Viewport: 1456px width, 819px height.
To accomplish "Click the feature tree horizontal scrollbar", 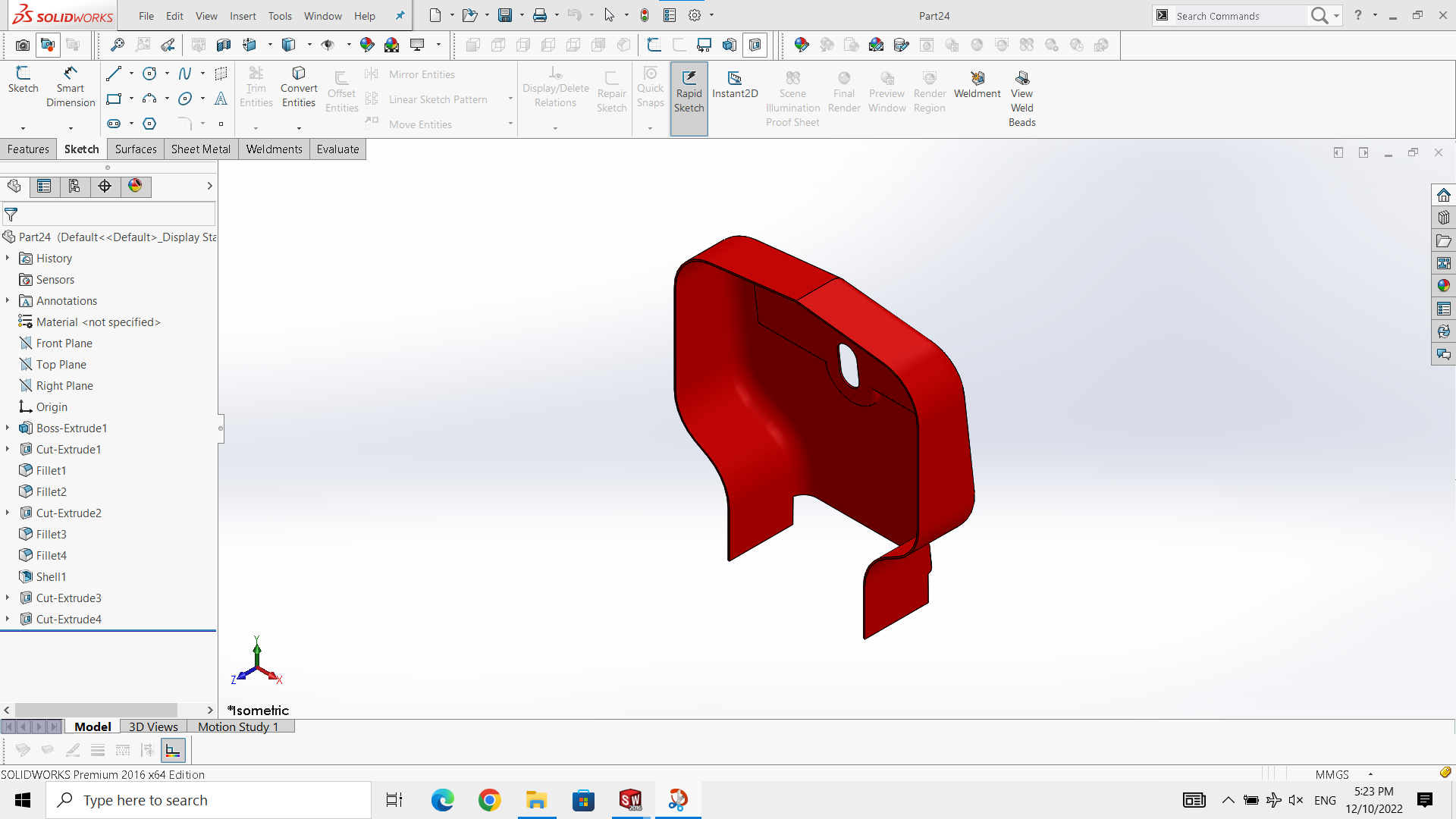I will (x=96, y=710).
